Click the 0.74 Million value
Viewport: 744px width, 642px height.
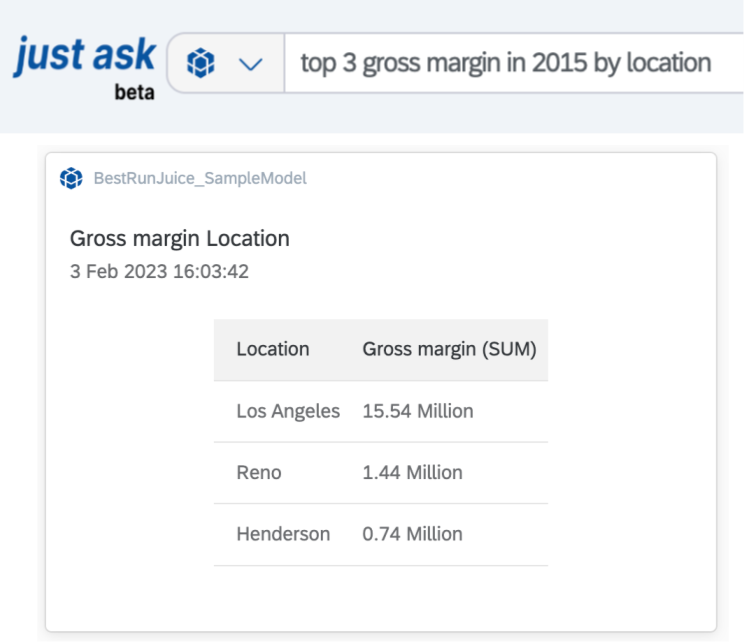point(412,534)
